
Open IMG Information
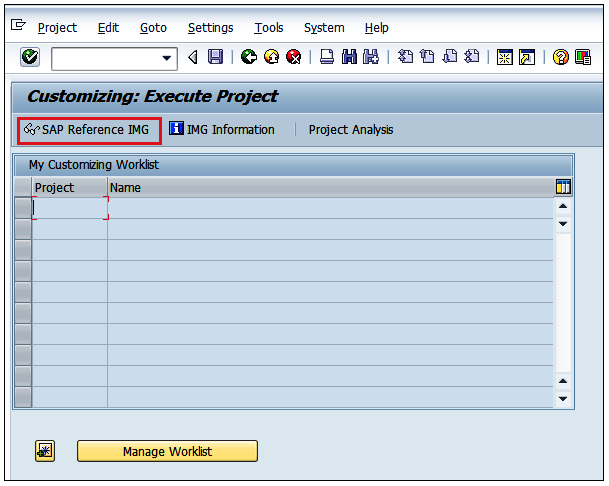pos(222,130)
